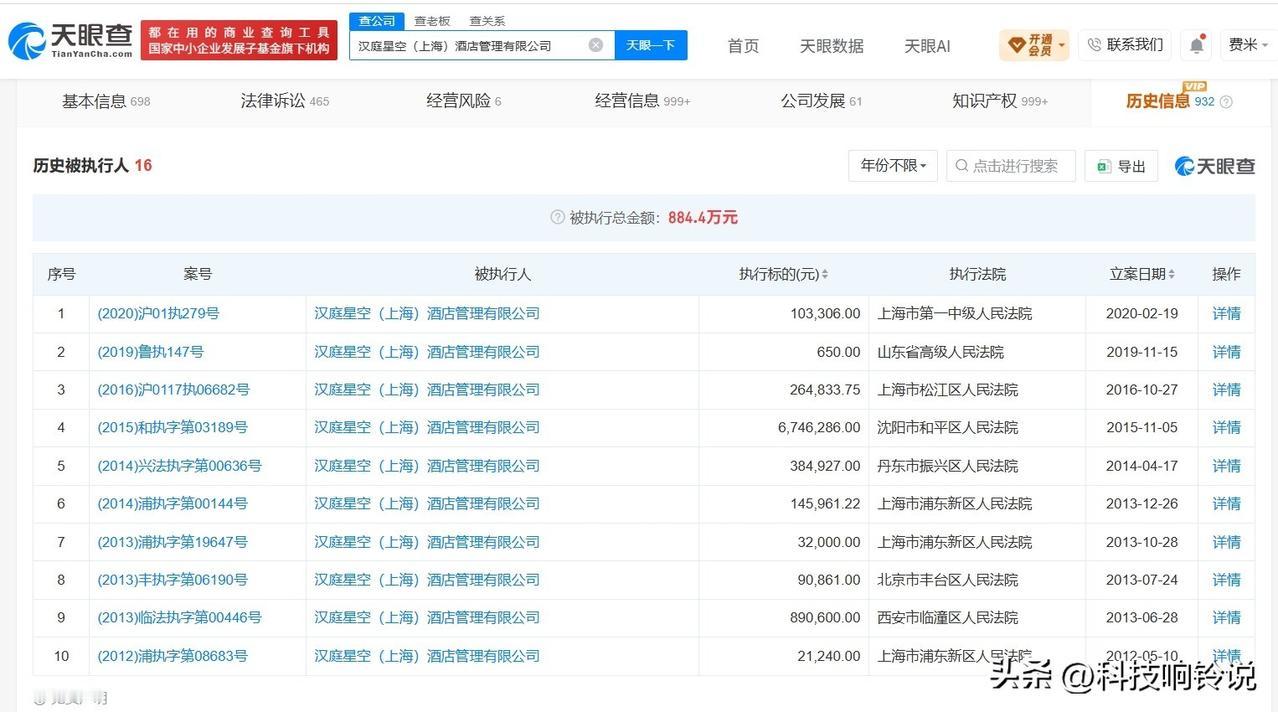Click the 上海市松江区人民法院 cell
The height and width of the screenshot is (712, 1278).
pyautogui.click(x=947, y=390)
